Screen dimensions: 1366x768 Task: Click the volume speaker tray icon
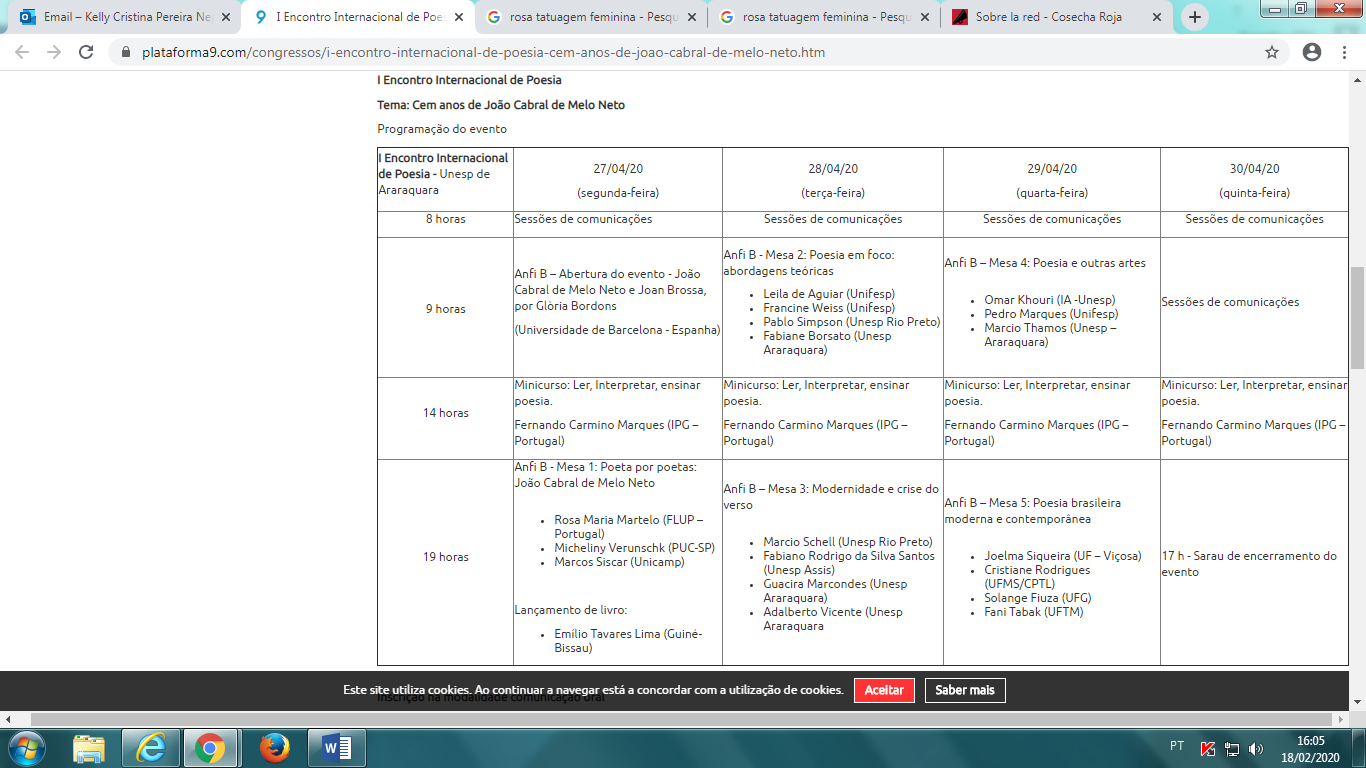1257,748
